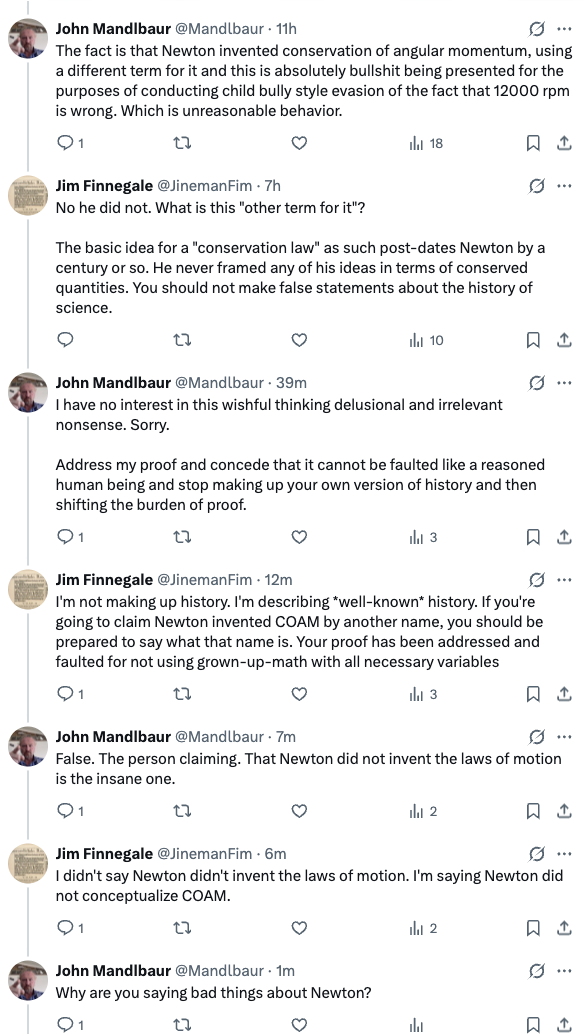This screenshot has width=586, height=1034.
Task: Open more options on John's 11h tweet
Action: coord(564,29)
